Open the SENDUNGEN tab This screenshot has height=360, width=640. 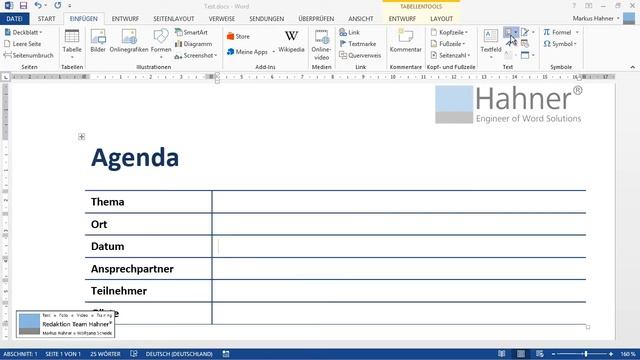[x=267, y=19]
